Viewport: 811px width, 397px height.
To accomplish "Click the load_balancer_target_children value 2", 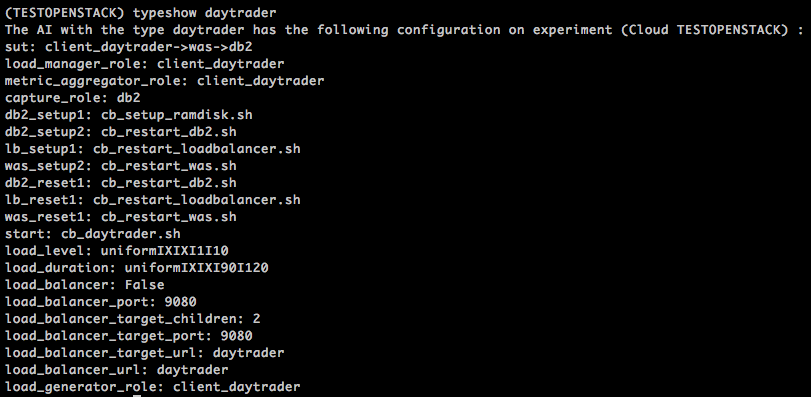I will (x=257, y=319).
